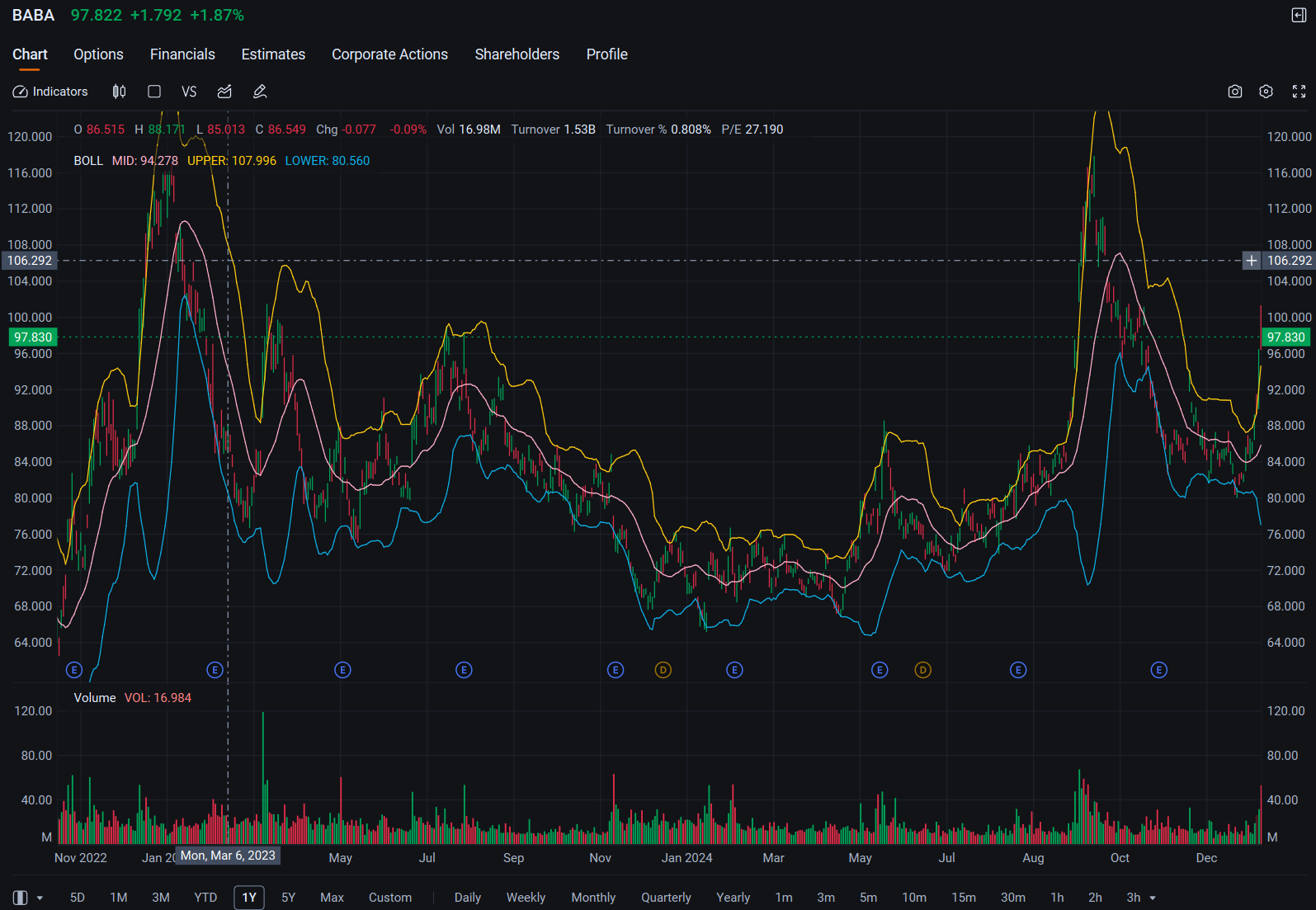Click the earnings marker near Nov 2024
The height and width of the screenshot is (910, 1316).
point(1159,670)
